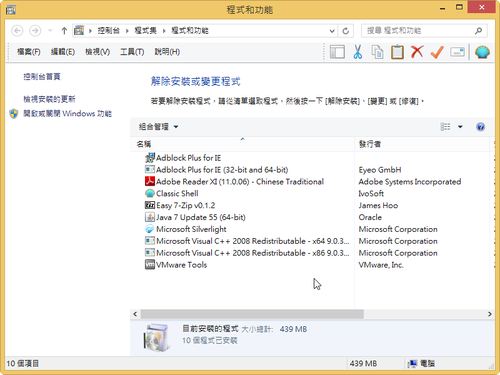Sort by the 名稱 column header
The height and width of the screenshot is (375, 500).
242,144
